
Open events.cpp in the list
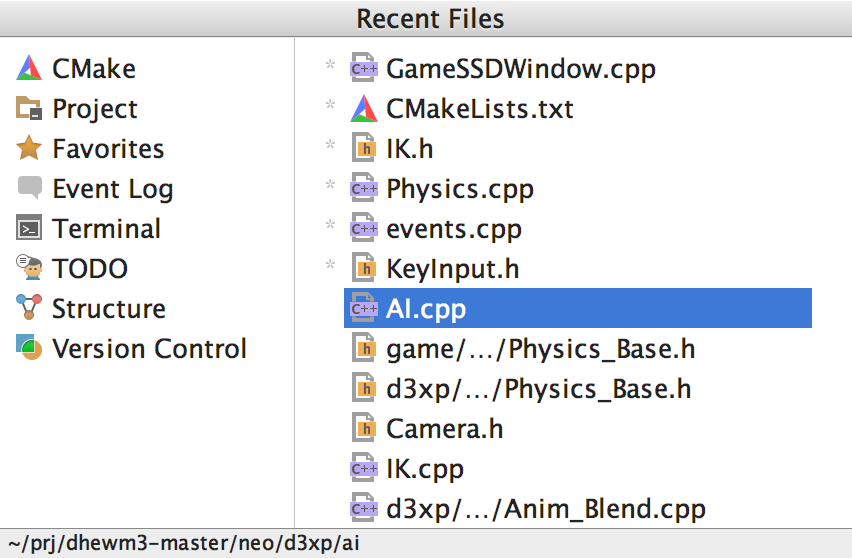click(454, 229)
